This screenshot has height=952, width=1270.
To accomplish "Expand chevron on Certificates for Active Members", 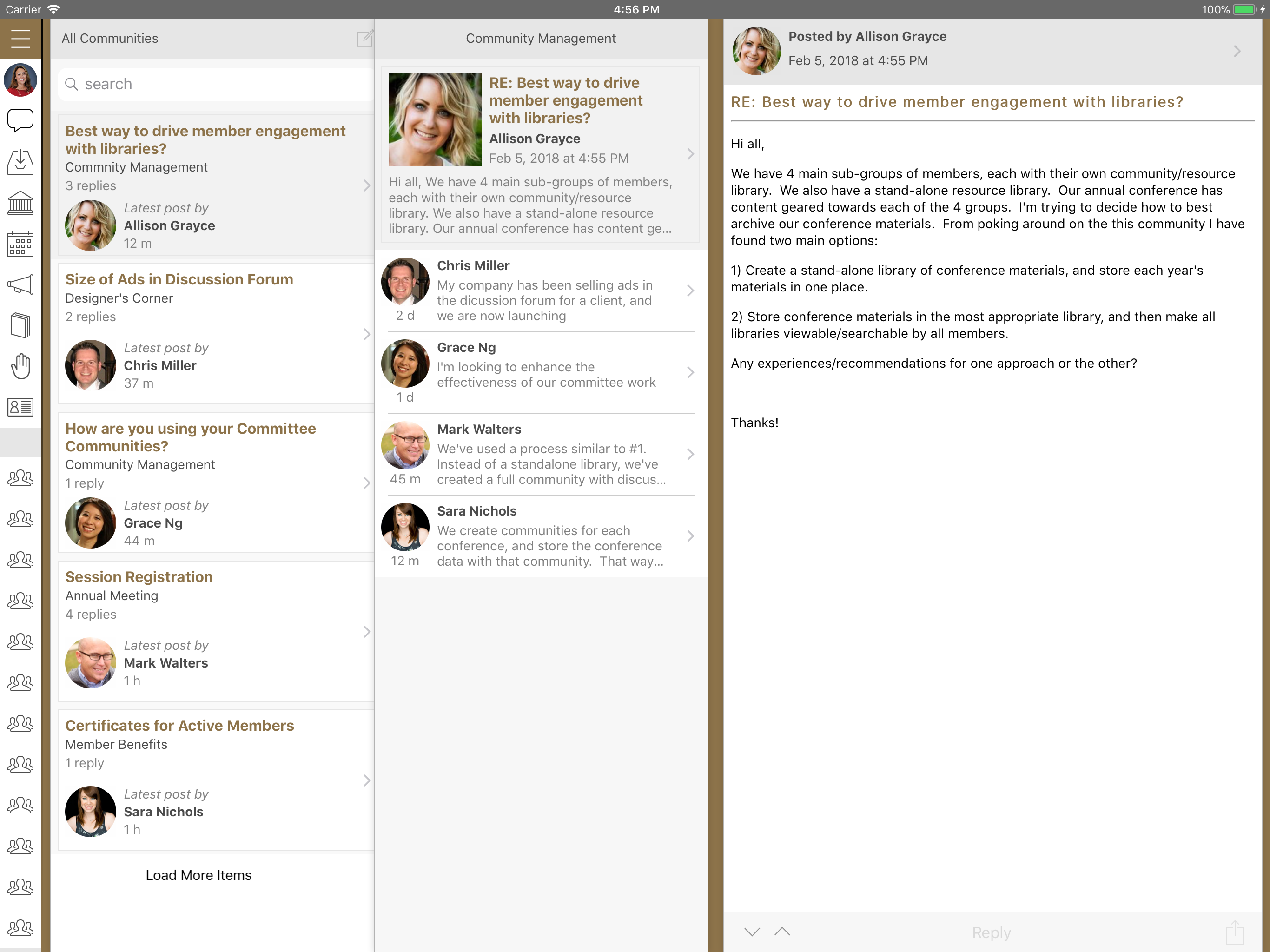I will pos(367,780).
